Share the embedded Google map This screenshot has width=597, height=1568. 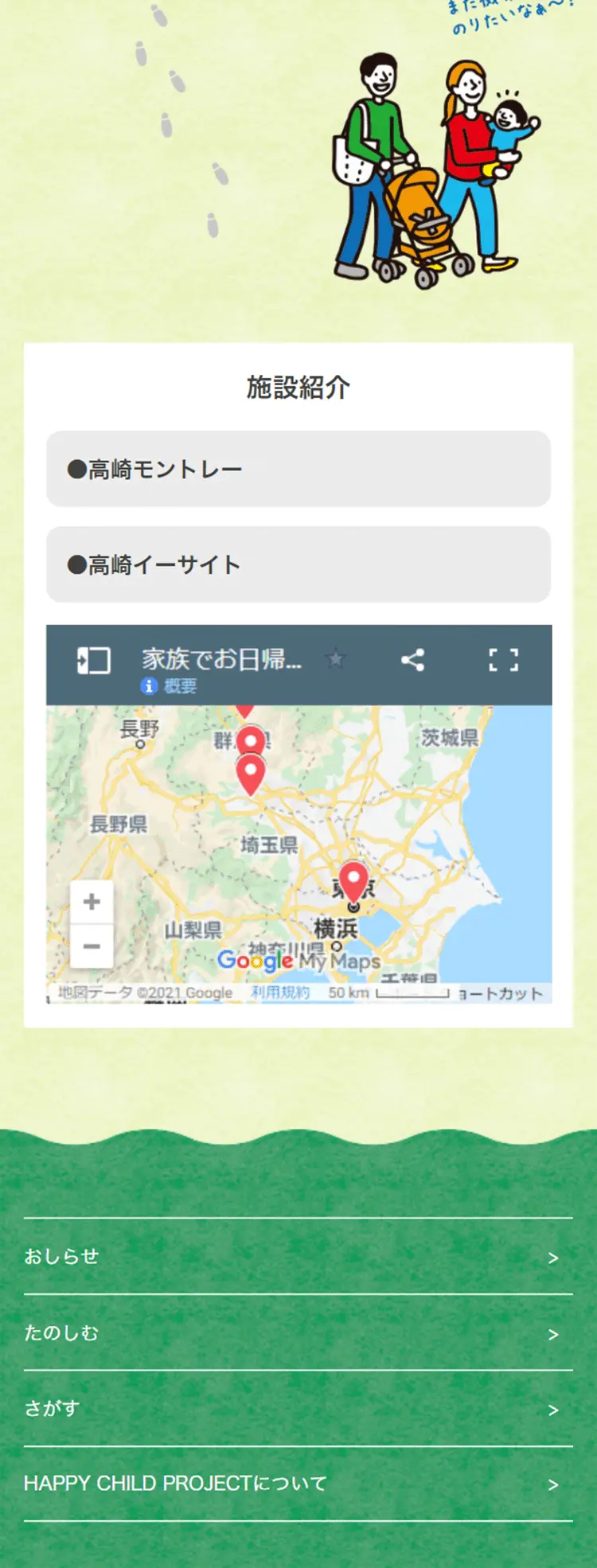tap(412, 660)
